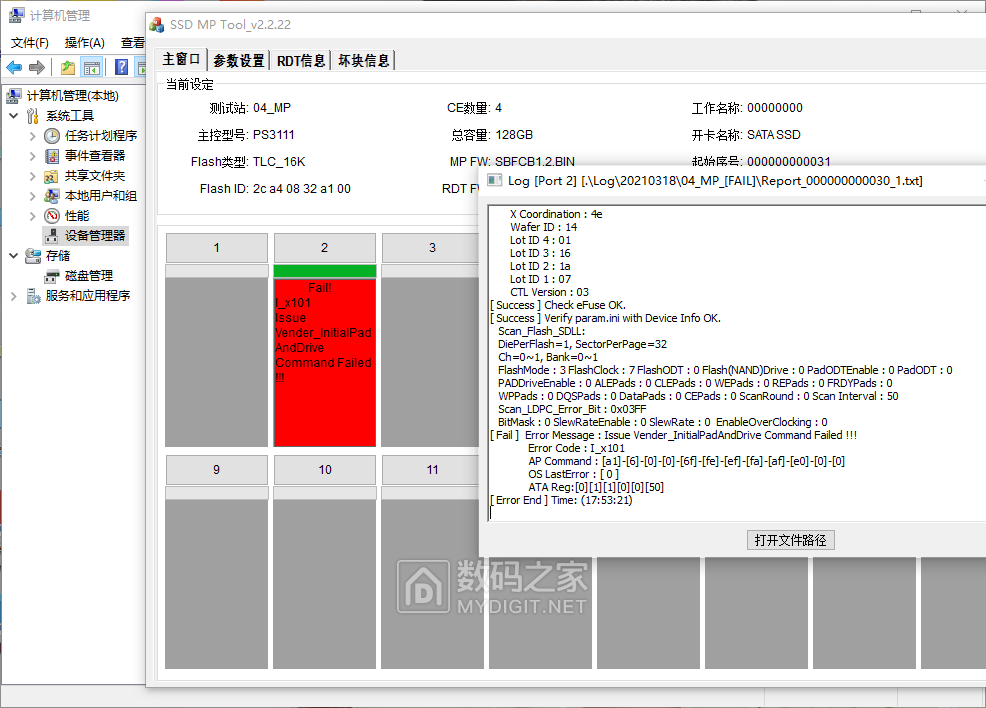Viewport: 986px width, 708px height.
Task: Click port 10 header button
Action: [x=324, y=470]
